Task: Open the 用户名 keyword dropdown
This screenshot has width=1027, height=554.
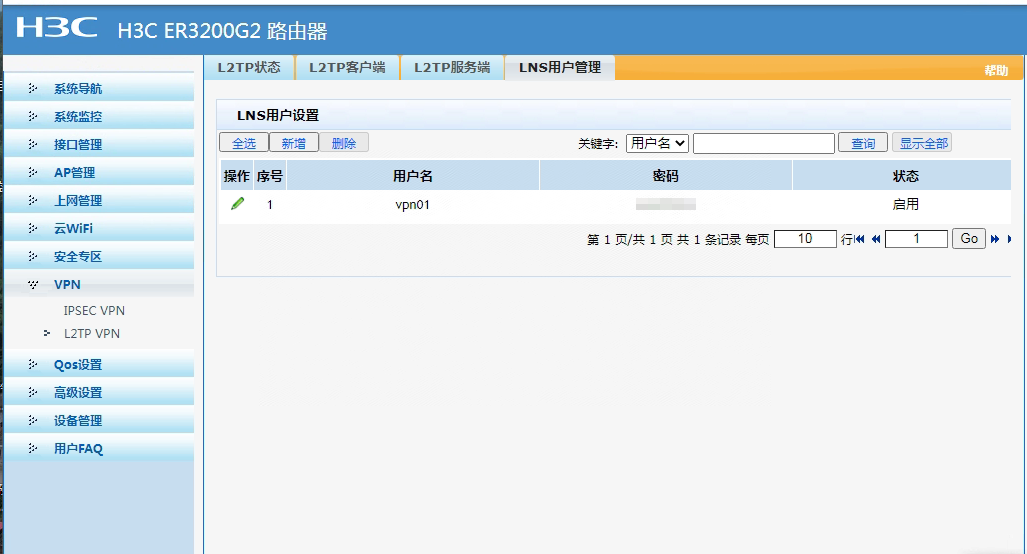Action: pyautogui.click(x=657, y=143)
